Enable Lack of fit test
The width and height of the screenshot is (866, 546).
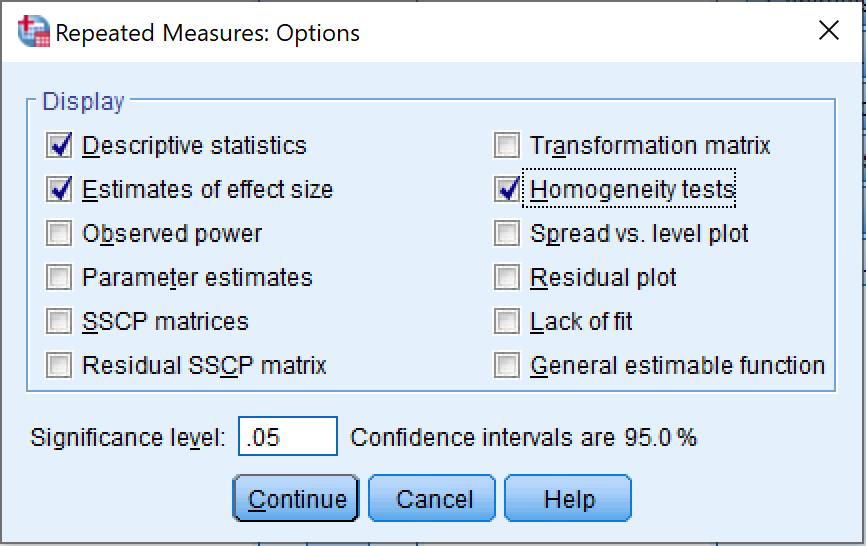click(508, 322)
